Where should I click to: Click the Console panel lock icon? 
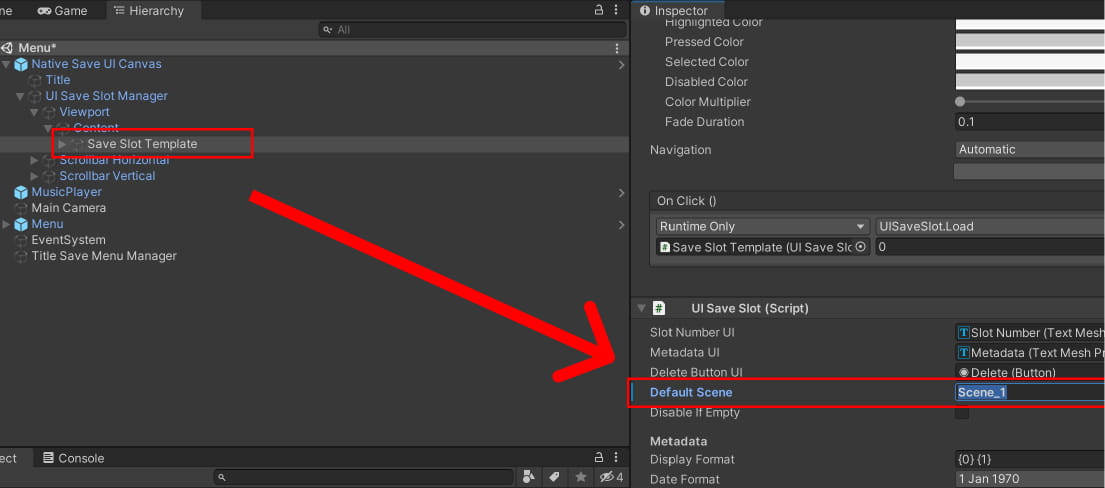[598, 458]
